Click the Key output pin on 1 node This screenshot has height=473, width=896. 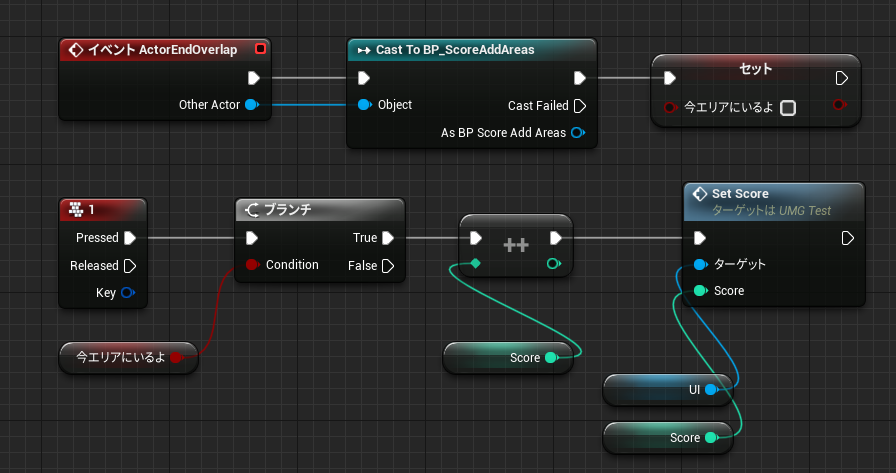pos(127,292)
